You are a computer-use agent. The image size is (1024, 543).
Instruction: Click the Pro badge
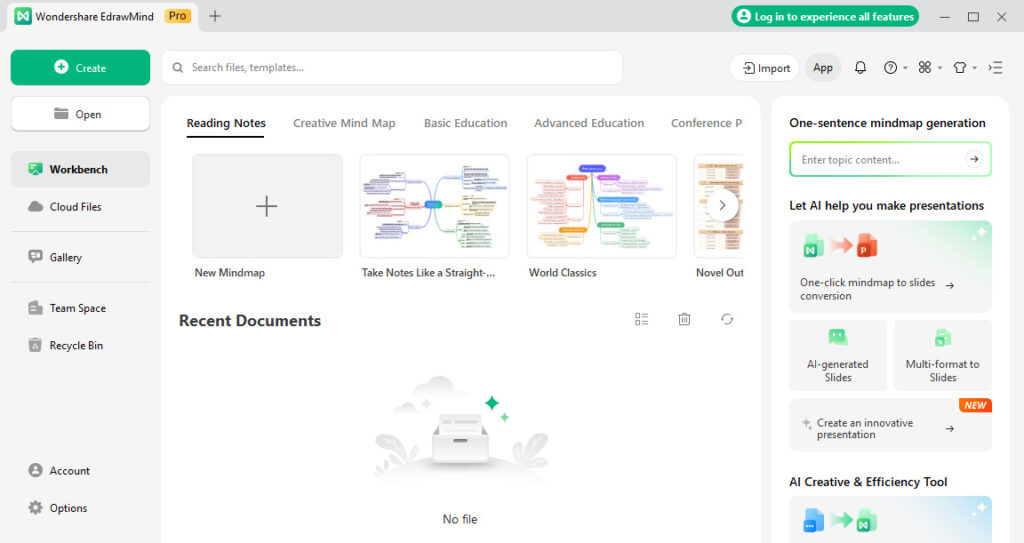[x=178, y=16]
